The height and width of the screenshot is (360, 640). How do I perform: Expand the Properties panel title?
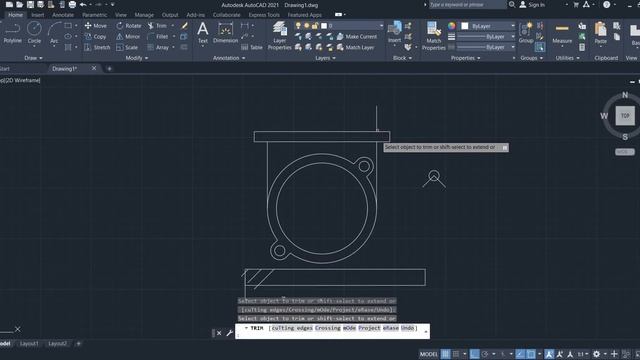pyautogui.click(x=465, y=58)
